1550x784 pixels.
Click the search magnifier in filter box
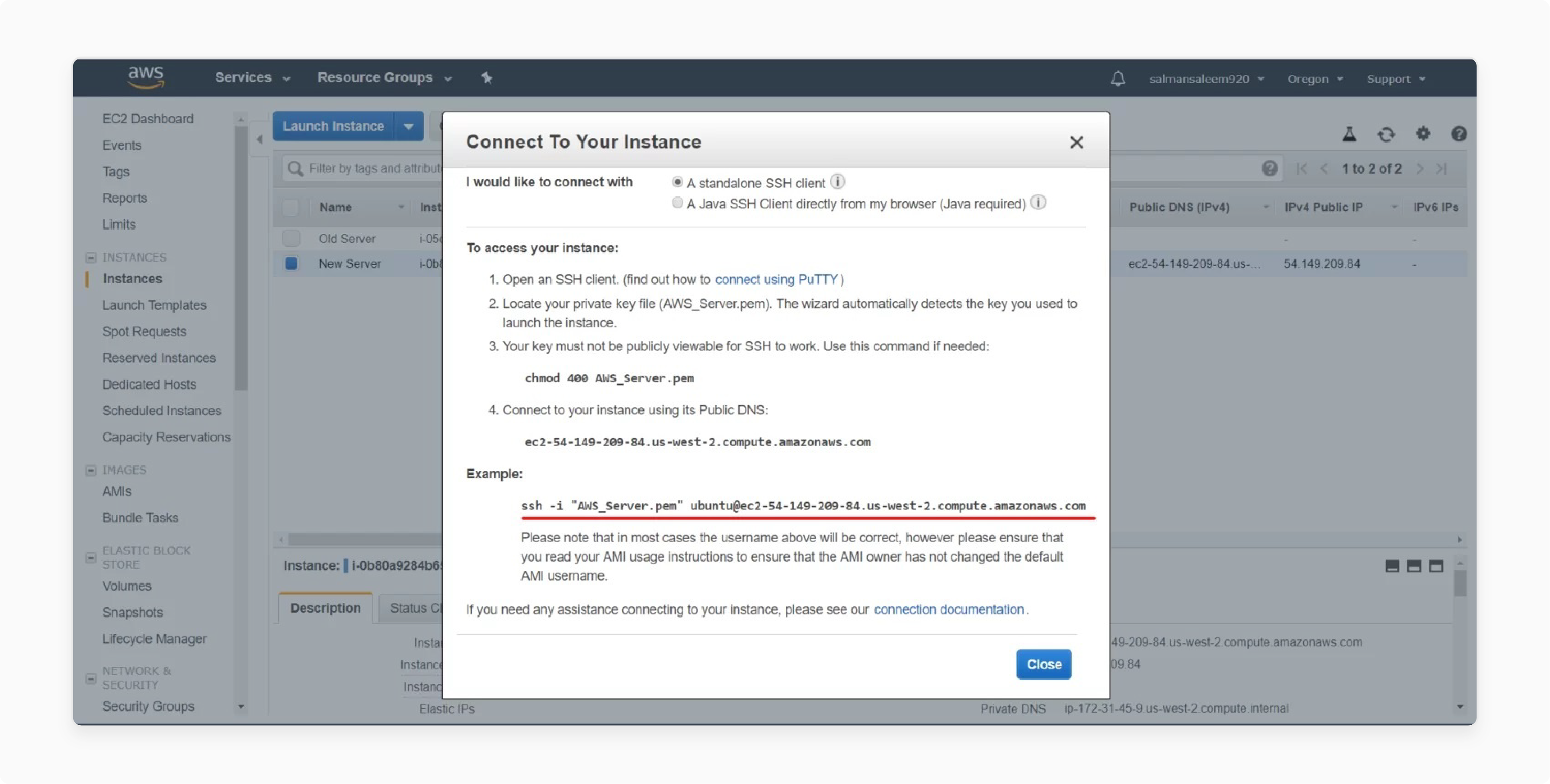[x=295, y=169]
